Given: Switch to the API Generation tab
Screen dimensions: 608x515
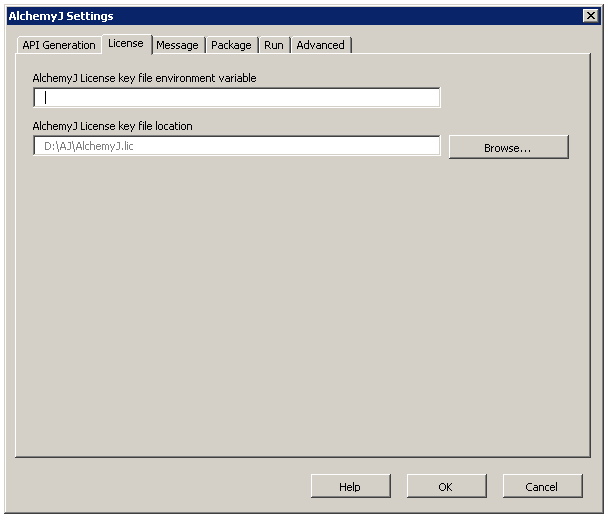Looking at the screenshot, I should 59,45.
